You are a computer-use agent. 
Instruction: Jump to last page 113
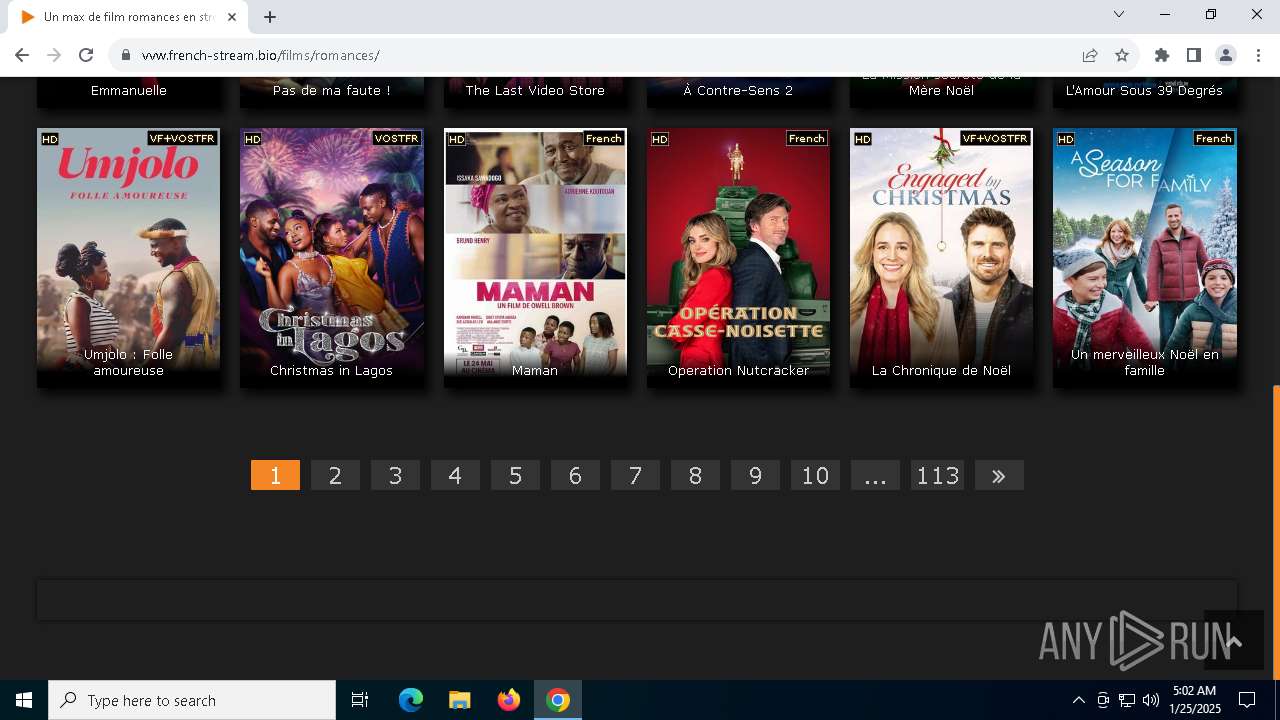click(937, 475)
